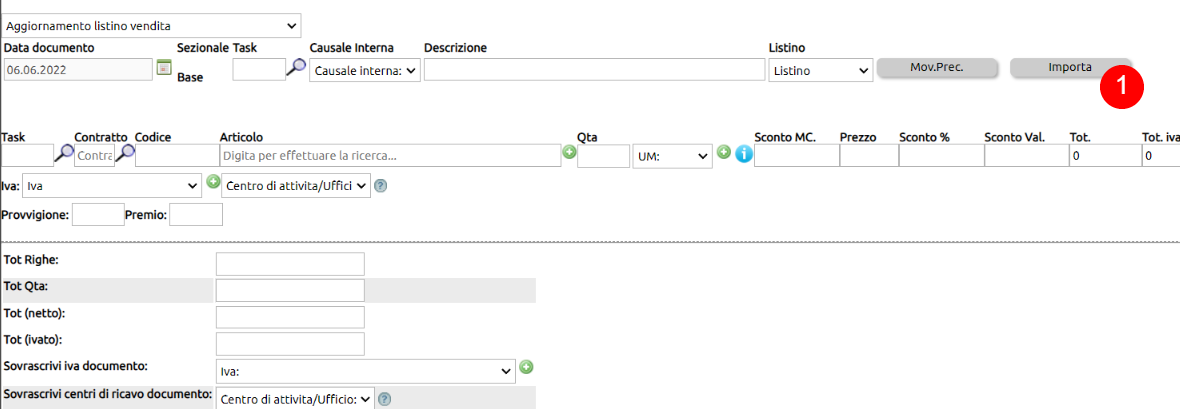Click the Mov.Prec. button
1180x409 pixels.
coord(937,67)
